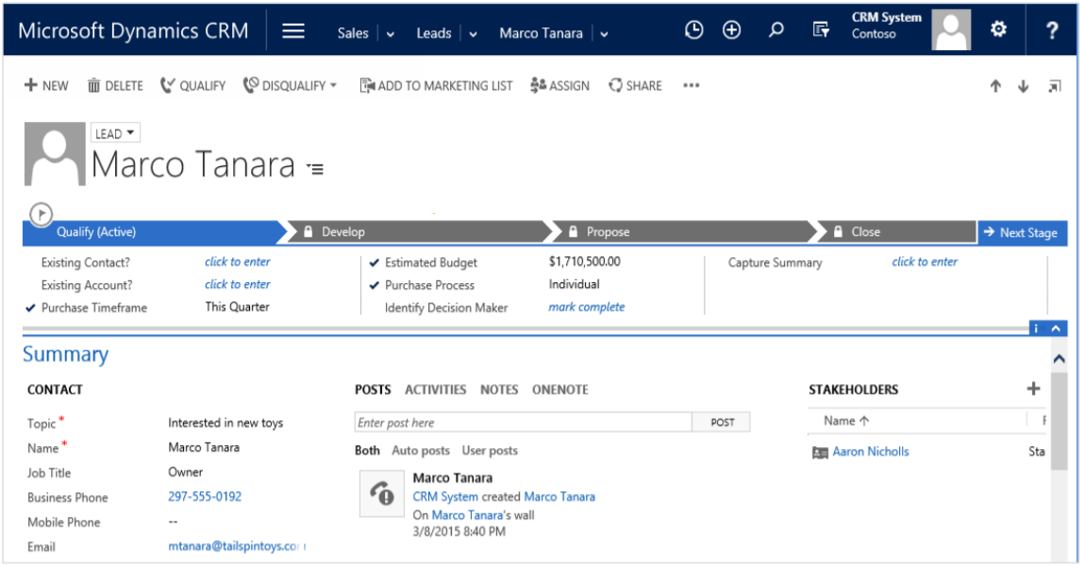Open the help question mark
1080x566 pixels.
pyautogui.click(x=1052, y=30)
